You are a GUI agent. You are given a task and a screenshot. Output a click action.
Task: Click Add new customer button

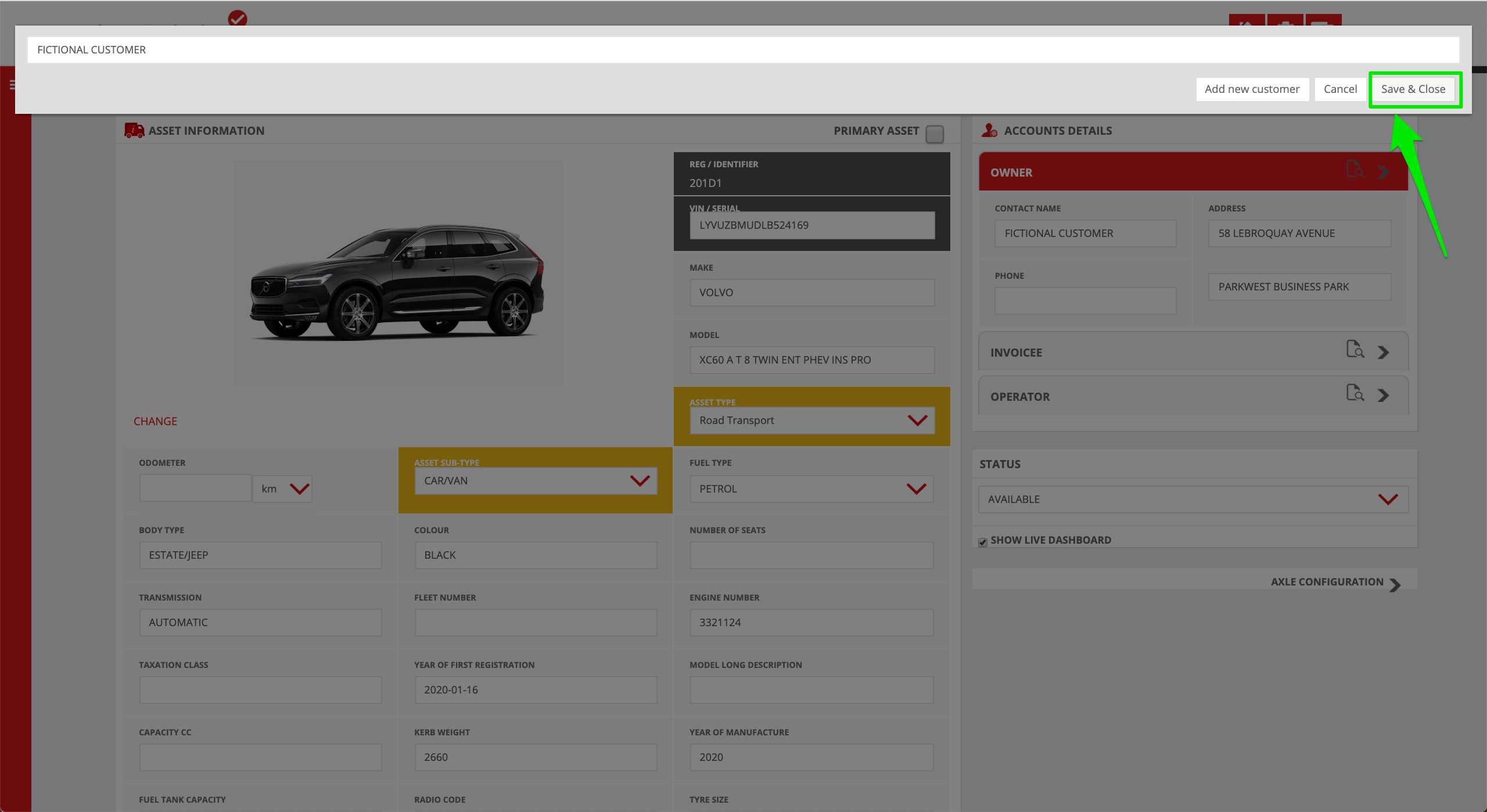[1252, 89]
